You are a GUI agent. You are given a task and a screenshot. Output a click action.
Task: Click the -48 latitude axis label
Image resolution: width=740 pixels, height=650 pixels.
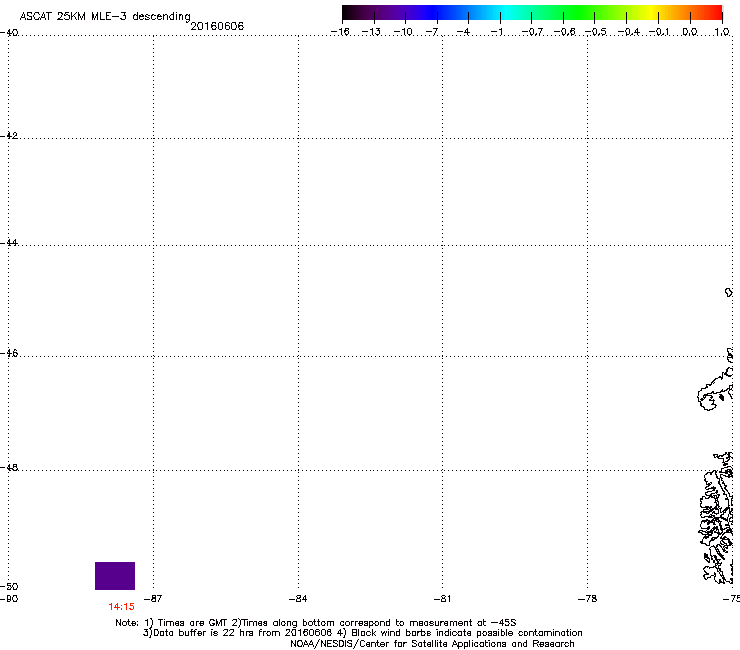pyautogui.click(x=9, y=467)
